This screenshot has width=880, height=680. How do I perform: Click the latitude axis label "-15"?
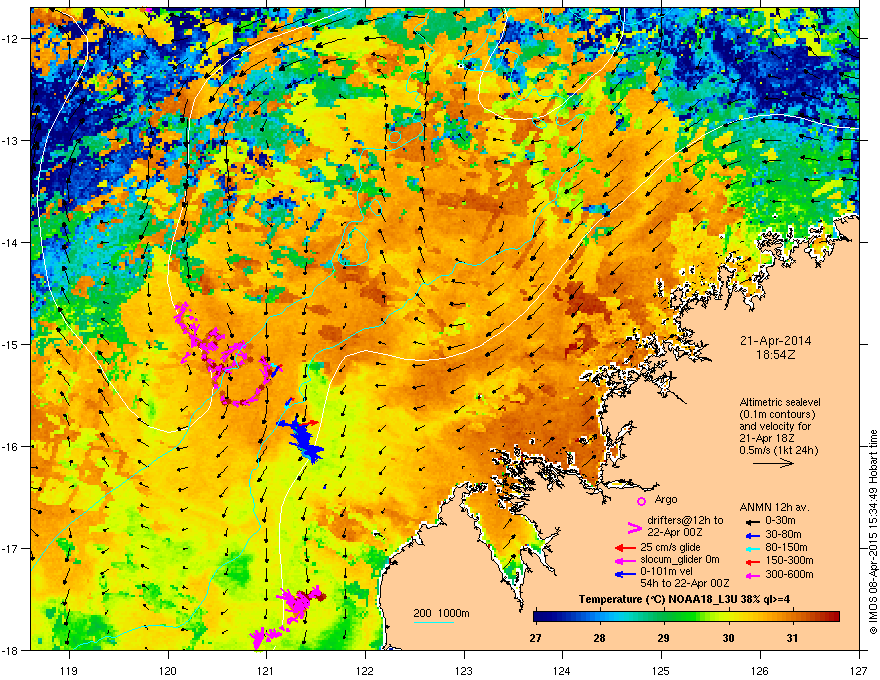pyautogui.click(x=11, y=344)
